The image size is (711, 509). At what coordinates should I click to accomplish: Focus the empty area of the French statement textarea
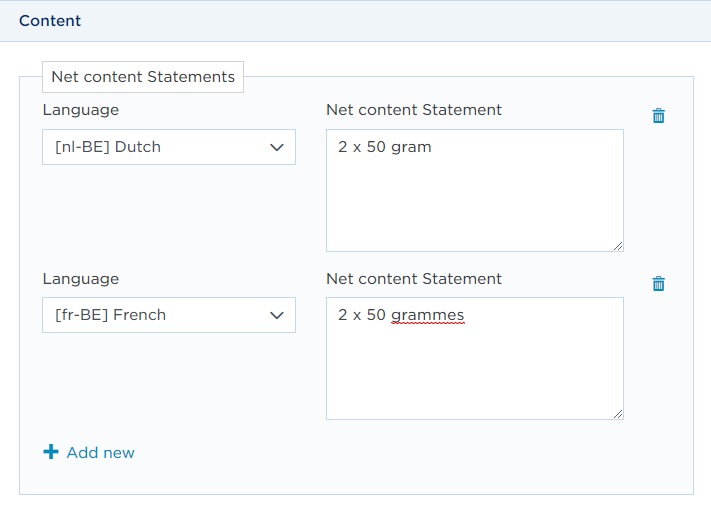(475, 372)
